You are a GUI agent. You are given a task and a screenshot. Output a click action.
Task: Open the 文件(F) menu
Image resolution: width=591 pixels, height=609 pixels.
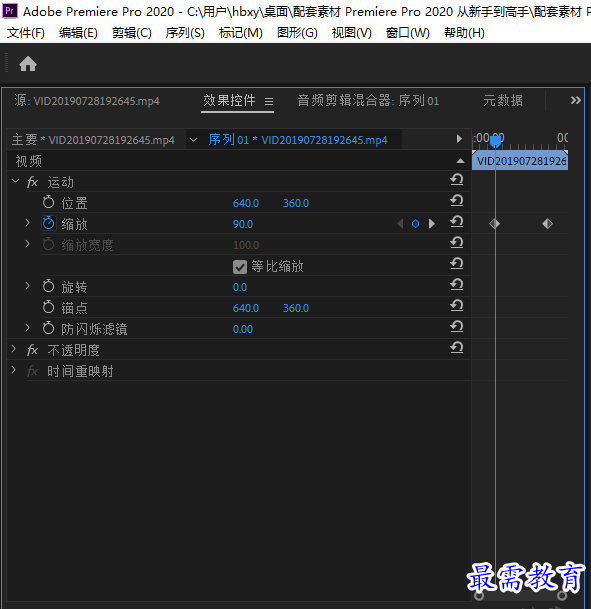pyautogui.click(x=26, y=33)
